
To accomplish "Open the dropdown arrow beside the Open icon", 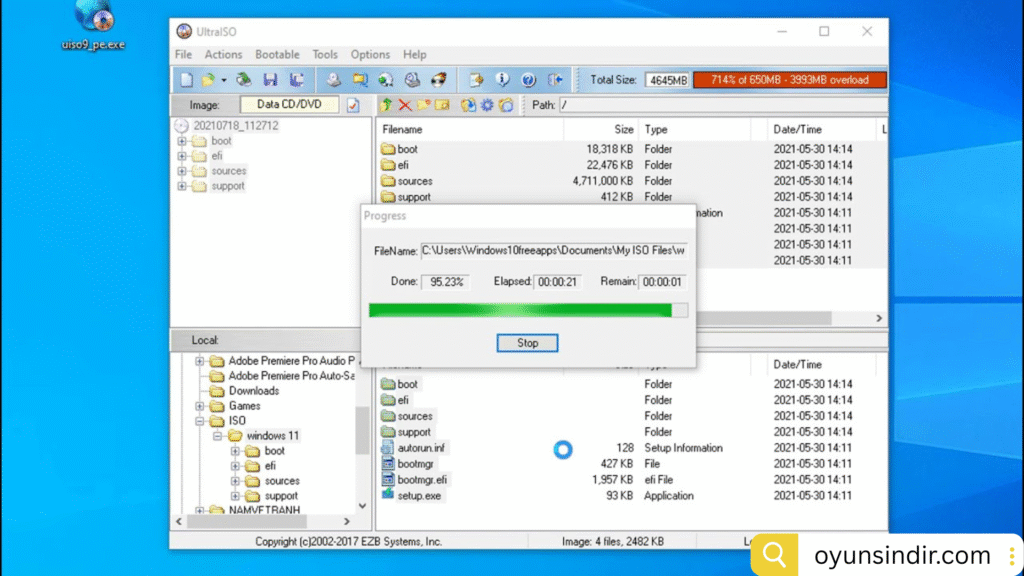I will point(224,80).
